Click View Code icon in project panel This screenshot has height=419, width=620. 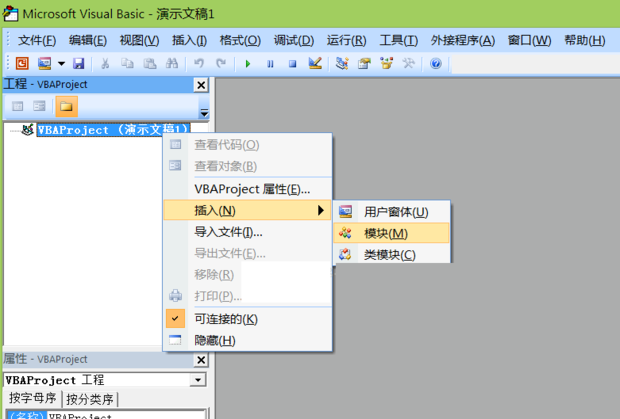[17, 106]
